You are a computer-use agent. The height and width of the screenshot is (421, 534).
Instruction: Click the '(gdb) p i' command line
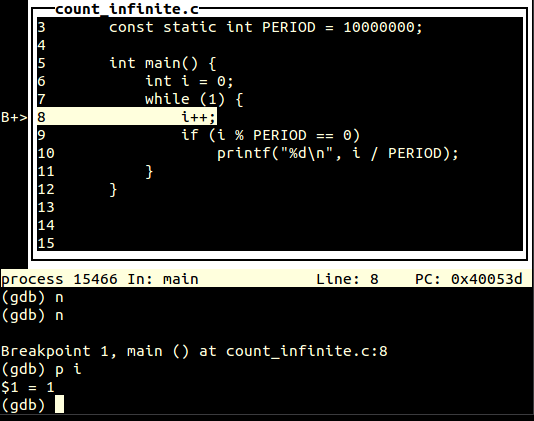coord(41,369)
